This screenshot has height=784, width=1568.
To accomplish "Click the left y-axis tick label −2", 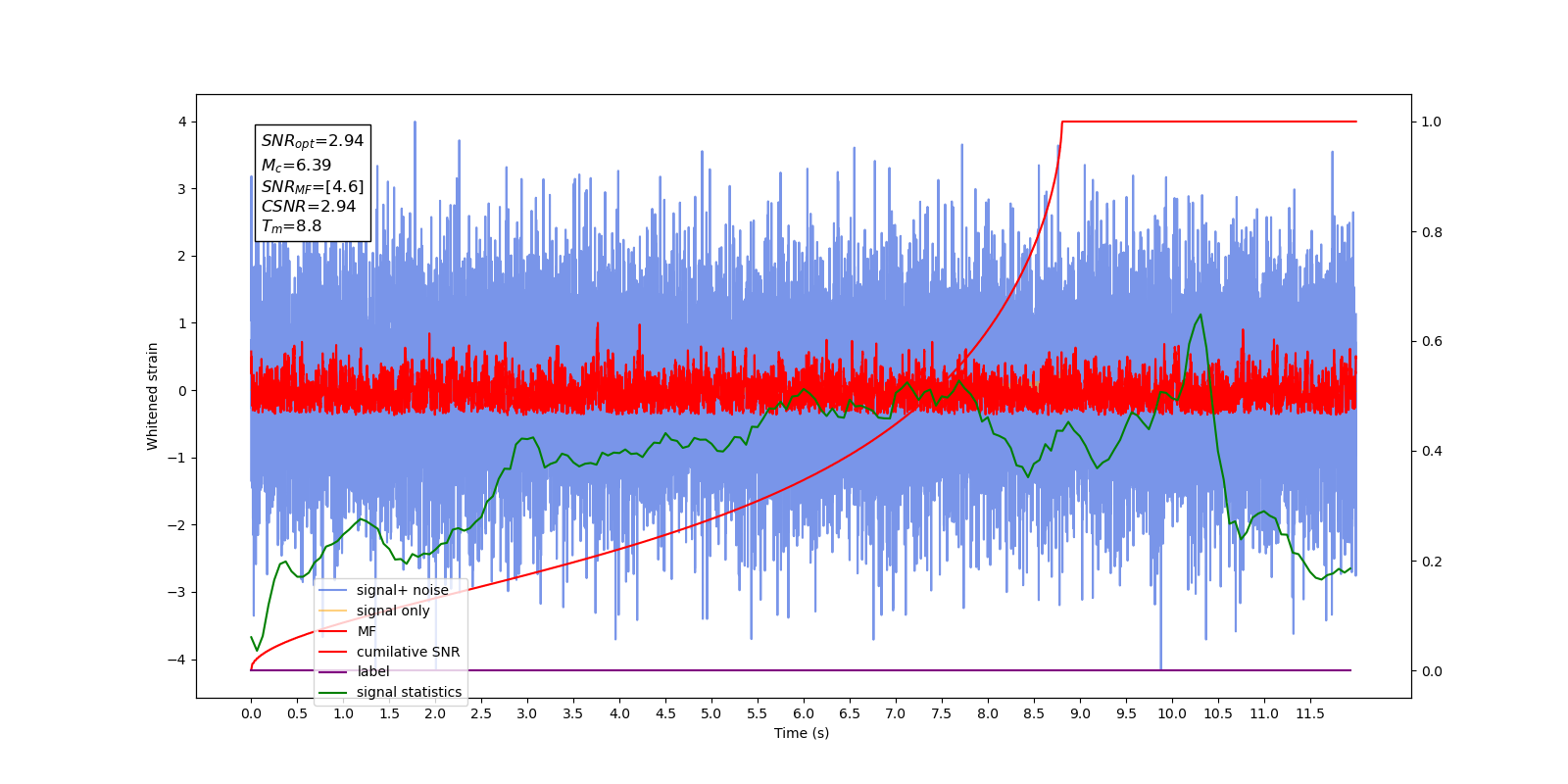I will [177, 525].
